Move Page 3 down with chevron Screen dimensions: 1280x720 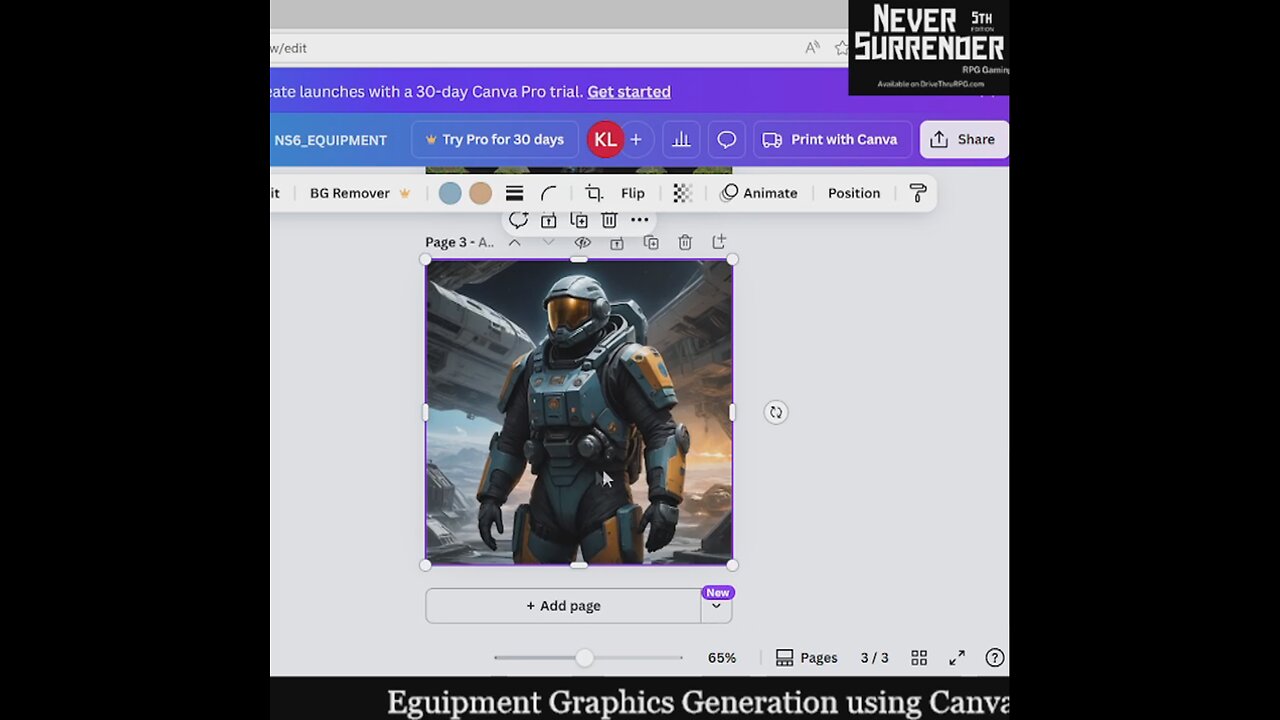tap(548, 242)
